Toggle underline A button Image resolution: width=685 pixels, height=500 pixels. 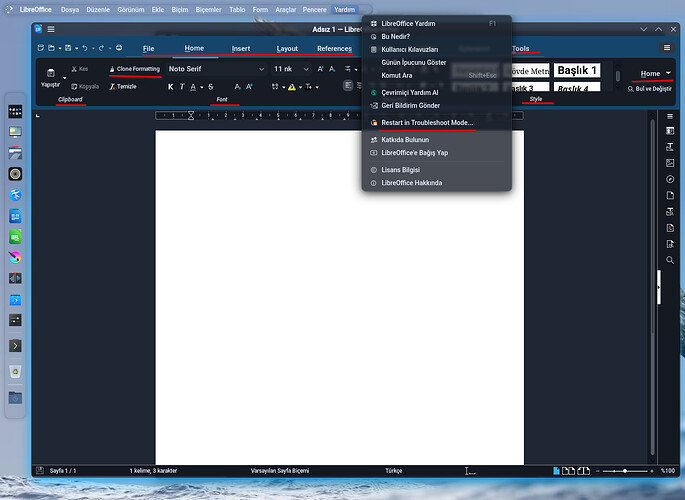(193, 87)
